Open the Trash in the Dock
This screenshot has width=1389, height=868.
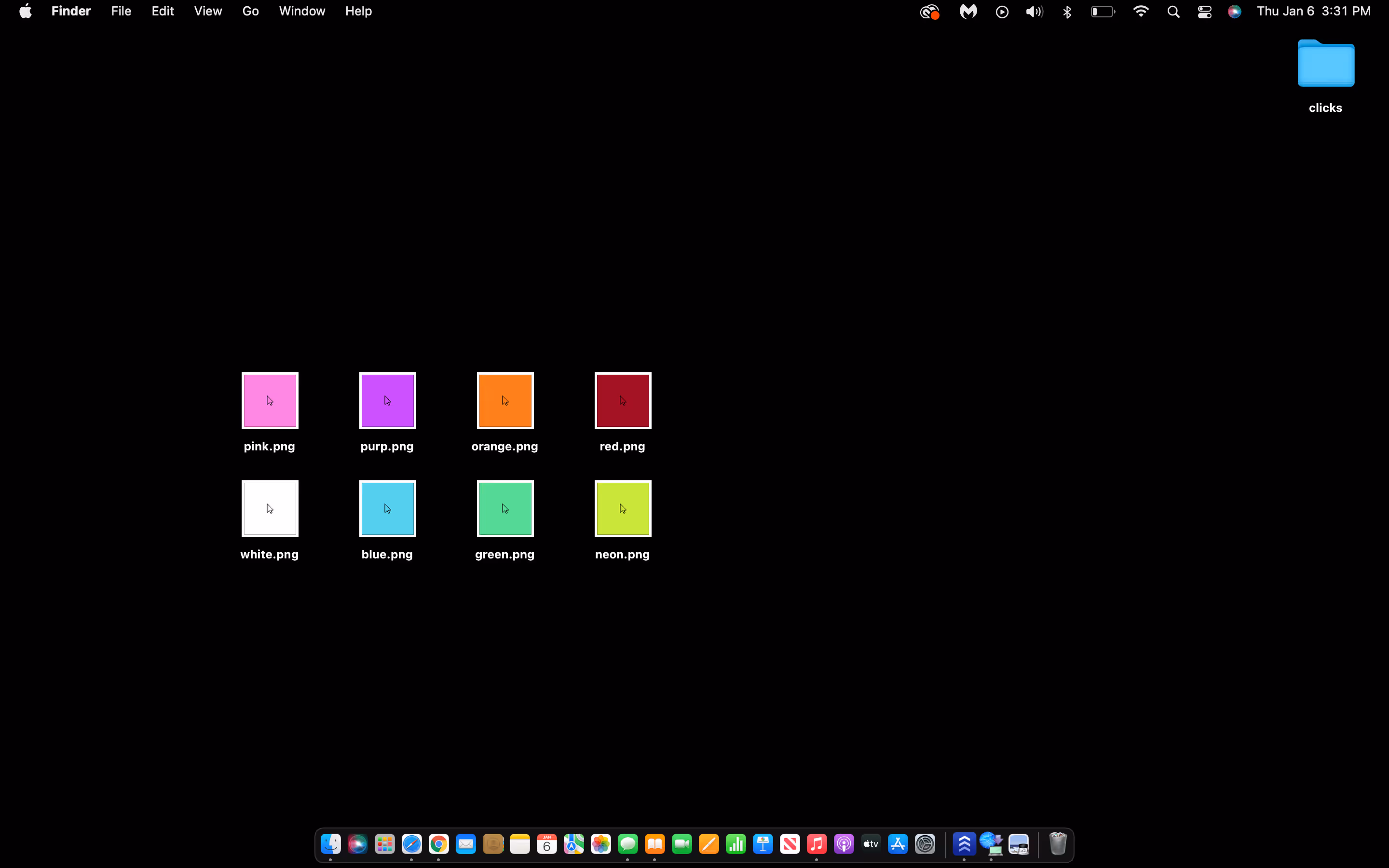point(1057,844)
